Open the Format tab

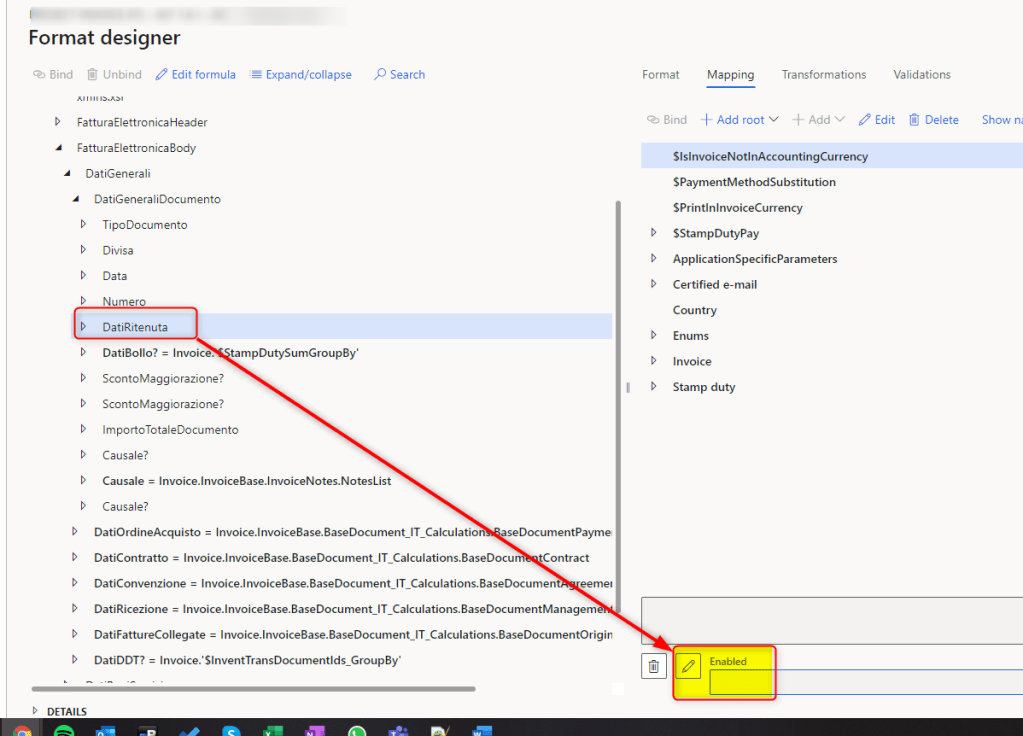(660, 75)
